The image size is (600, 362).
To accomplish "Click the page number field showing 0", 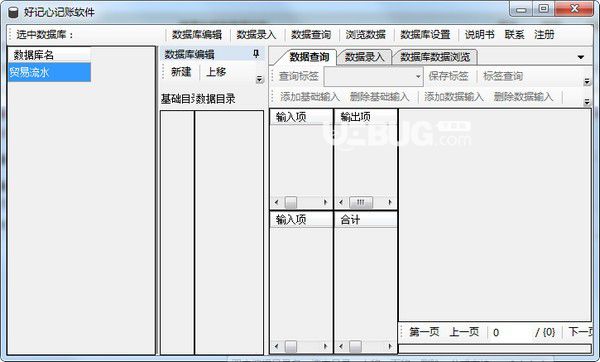I will [x=511, y=333].
